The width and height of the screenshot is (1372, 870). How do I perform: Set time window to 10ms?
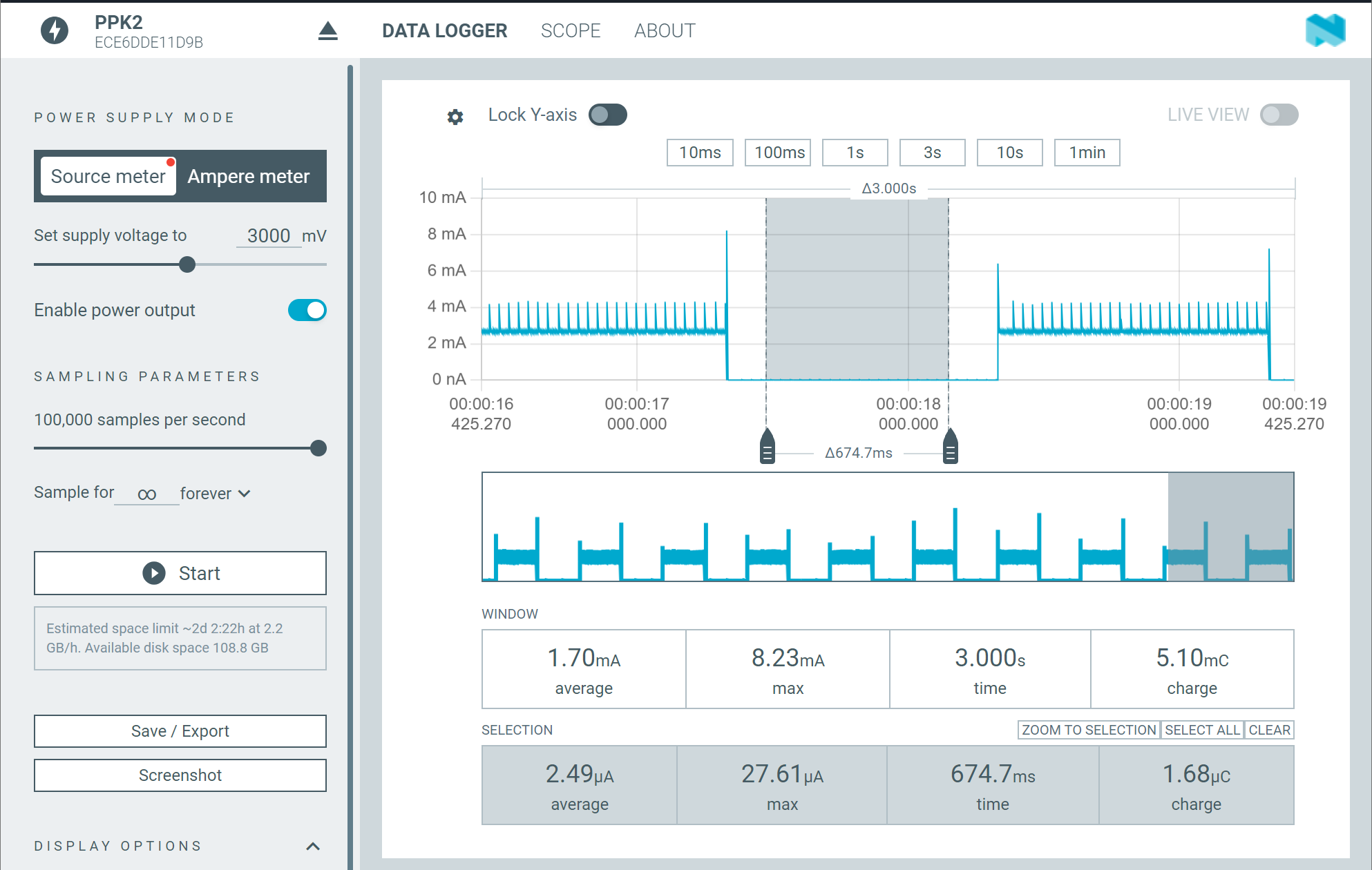tap(699, 153)
